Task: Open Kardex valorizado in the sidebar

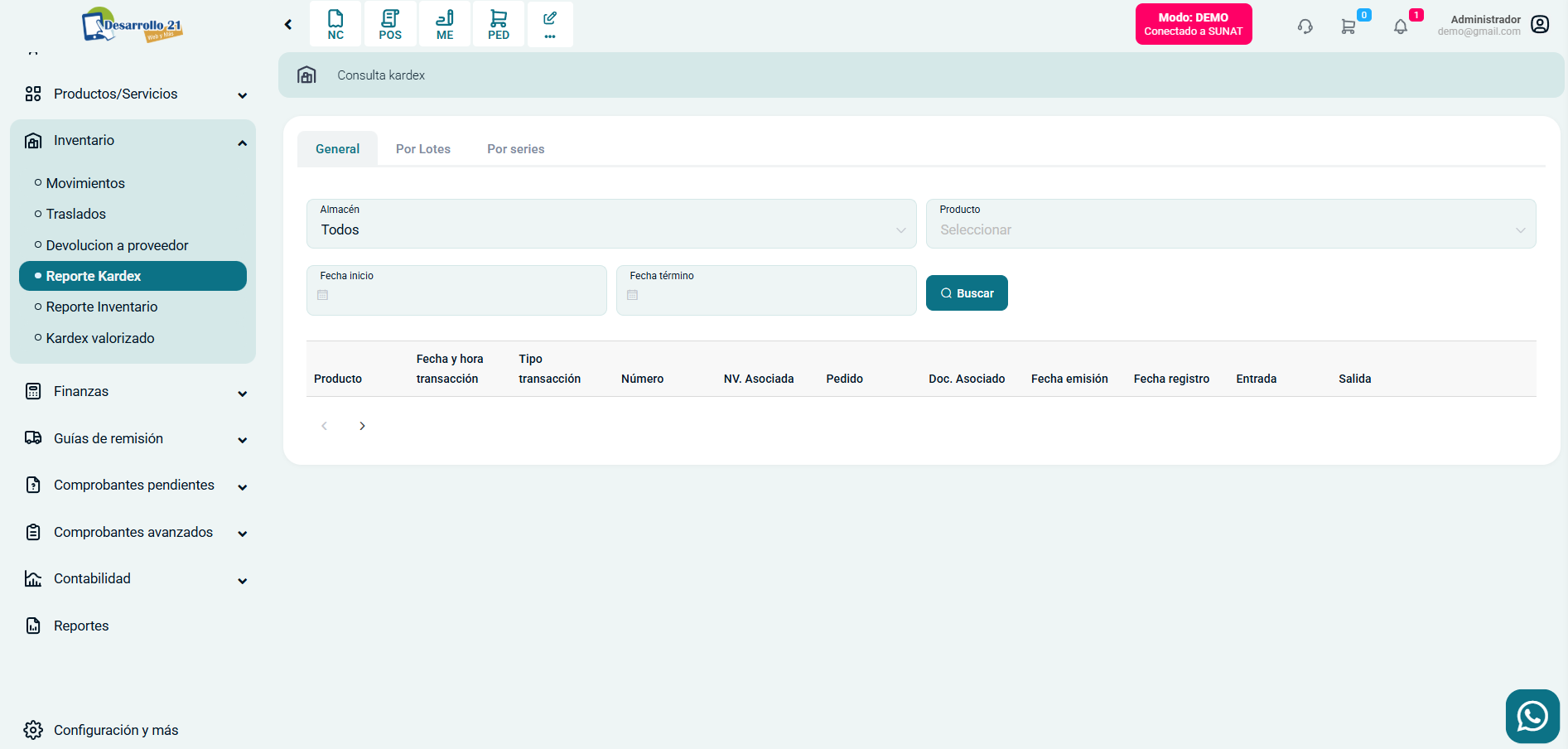Action: (100, 338)
